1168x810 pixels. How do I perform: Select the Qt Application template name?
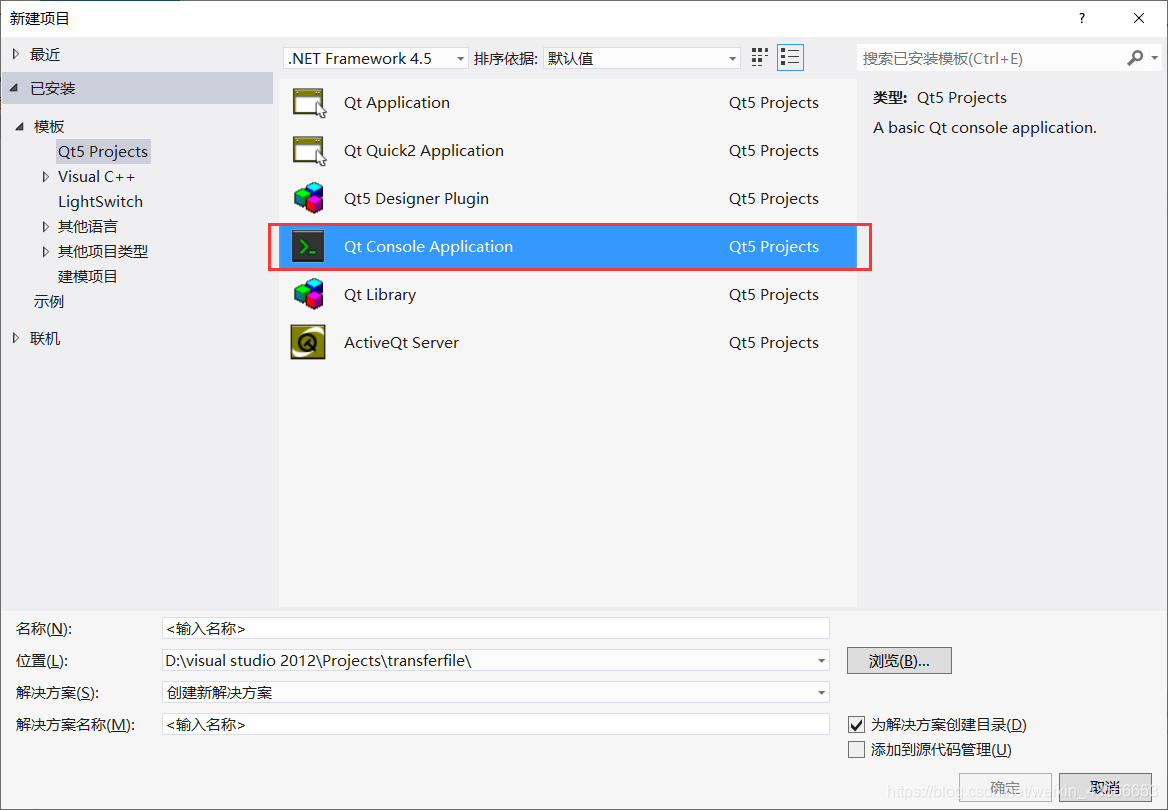[396, 103]
